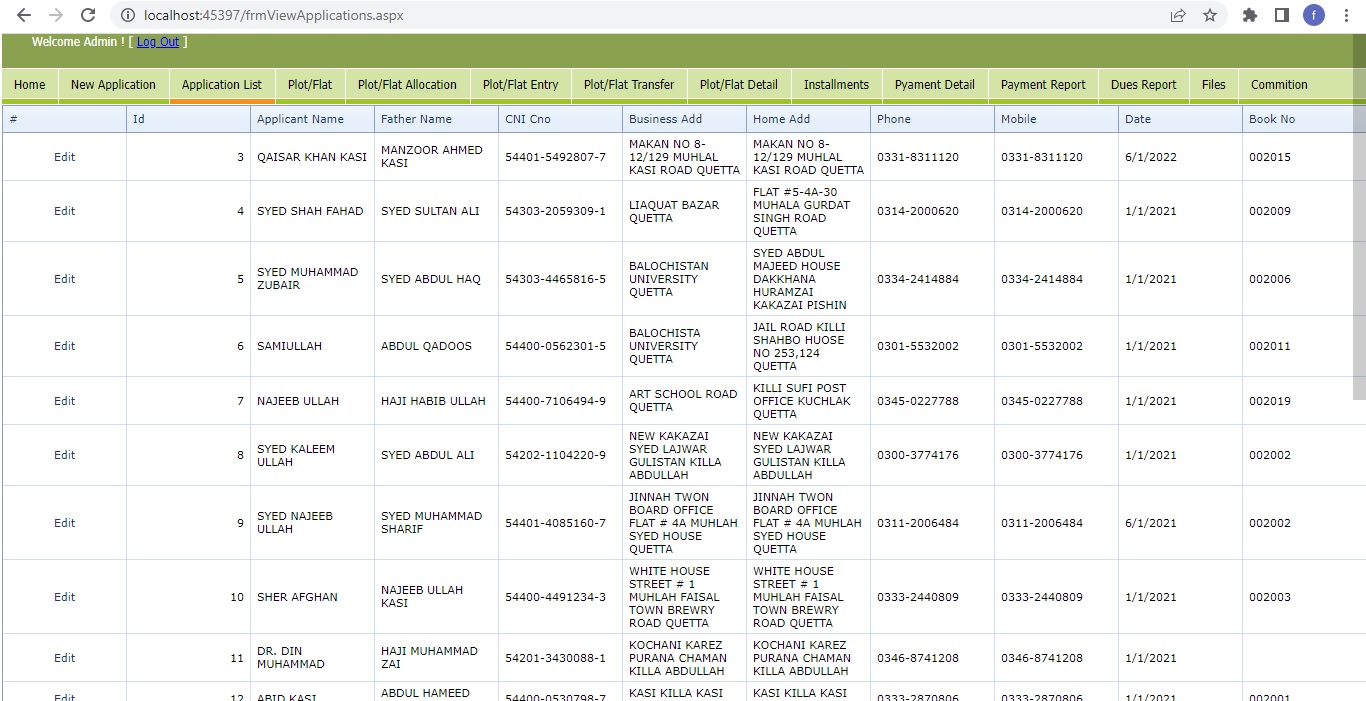Open the New Application menu item
This screenshot has width=1366, height=701.
click(113, 85)
